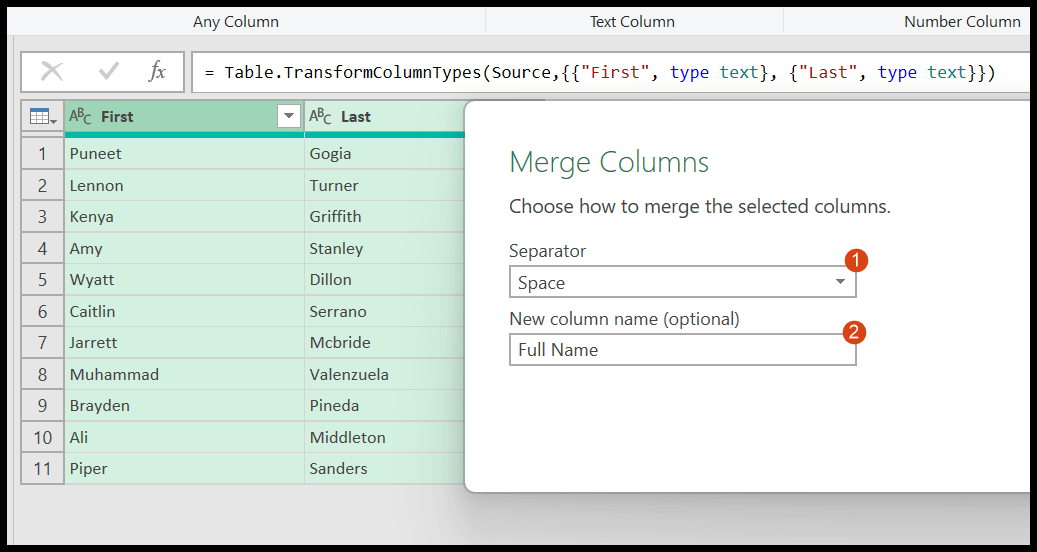1037x552 pixels.
Task: Click the Separator label in the dialog
Action: pos(548,251)
